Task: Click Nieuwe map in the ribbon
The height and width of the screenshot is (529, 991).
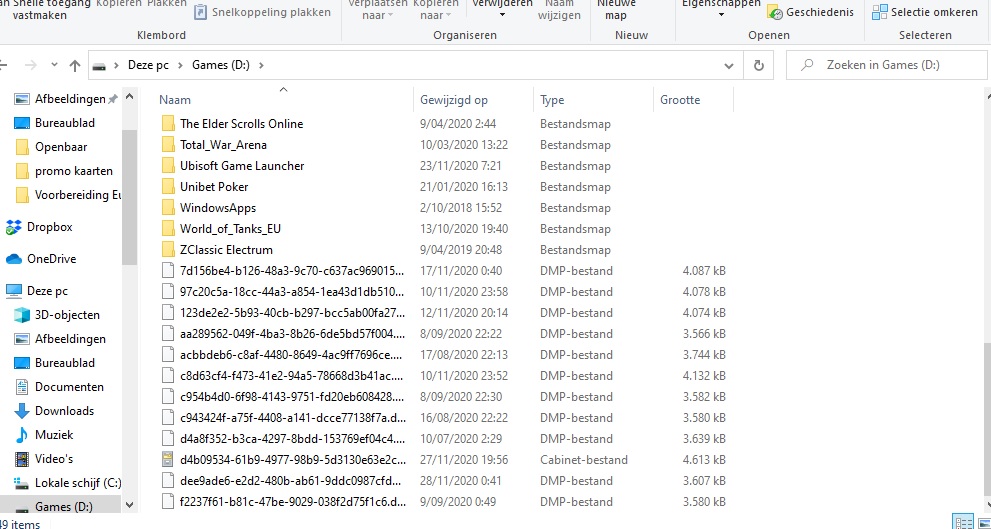Action: pos(616,11)
